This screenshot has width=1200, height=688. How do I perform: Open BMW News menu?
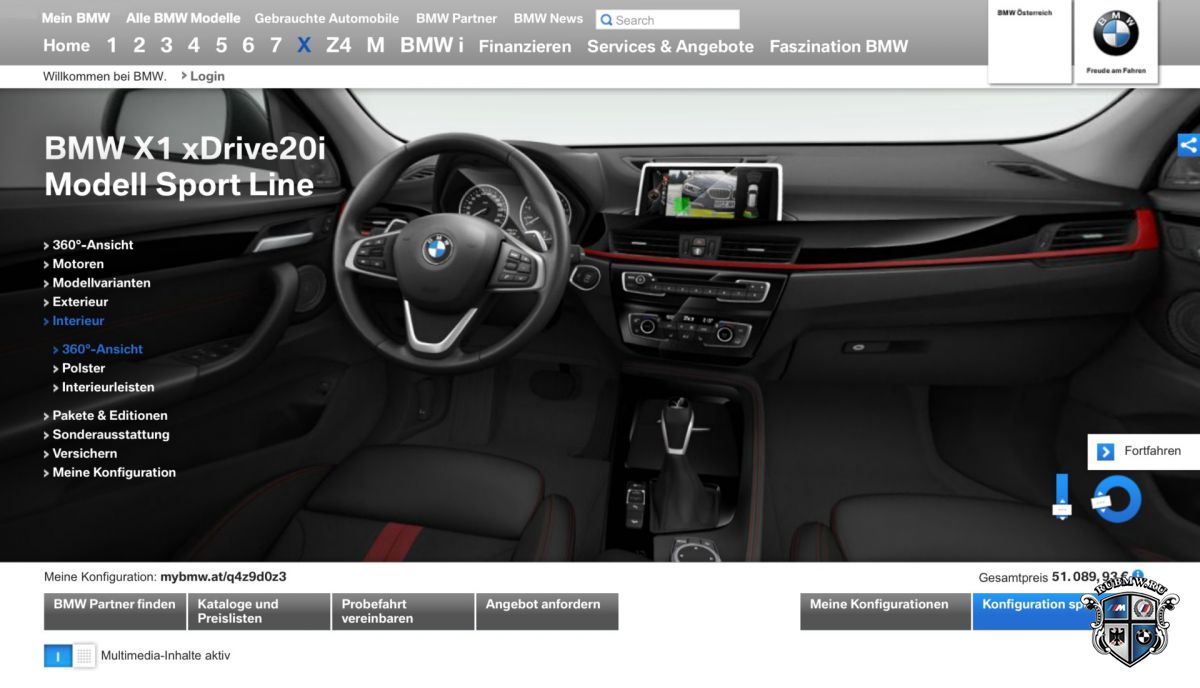(548, 18)
